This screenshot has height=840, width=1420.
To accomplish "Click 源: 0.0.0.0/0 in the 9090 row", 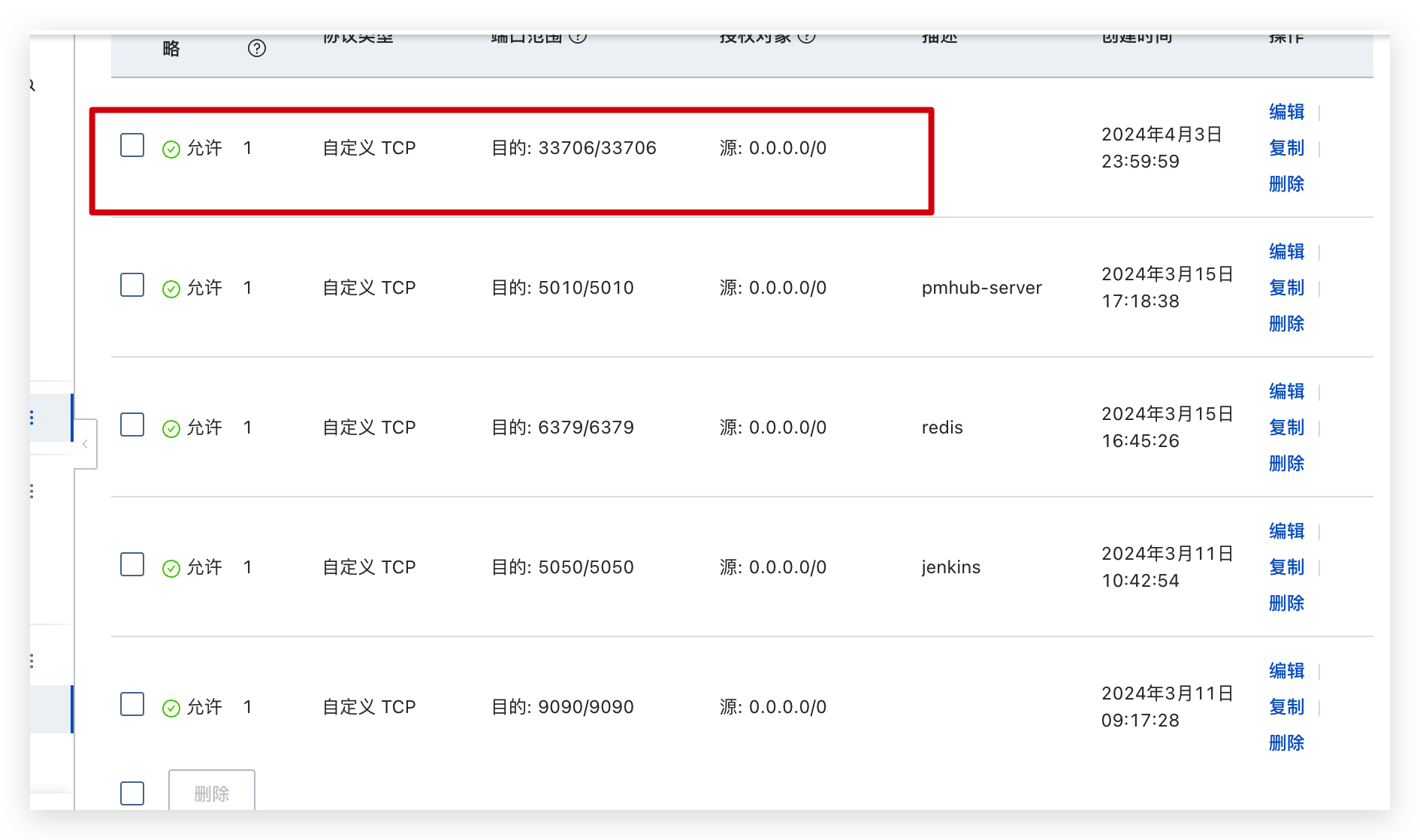I will [773, 707].
